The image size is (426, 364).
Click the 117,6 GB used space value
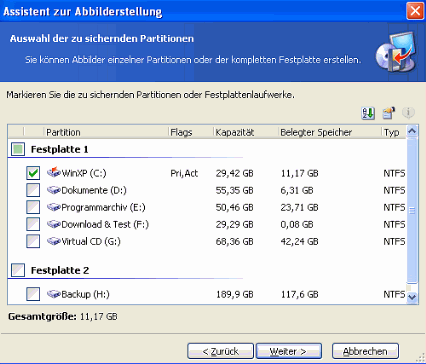[x=299, y=294]
